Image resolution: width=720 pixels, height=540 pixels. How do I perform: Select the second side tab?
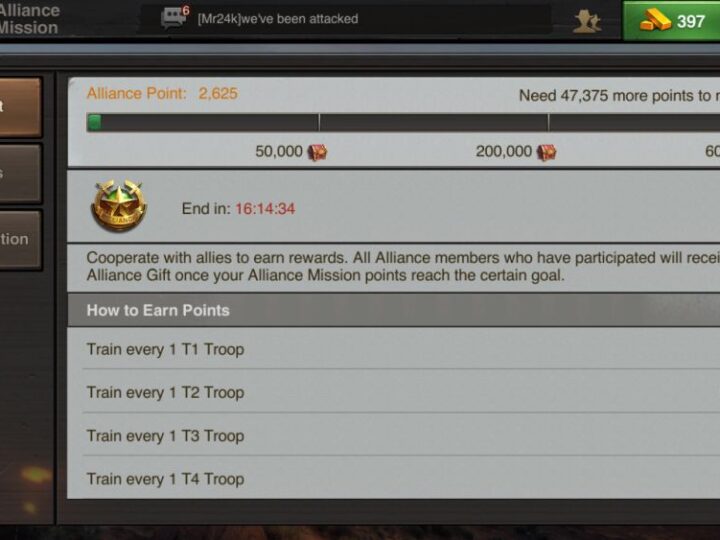(20, 174)
